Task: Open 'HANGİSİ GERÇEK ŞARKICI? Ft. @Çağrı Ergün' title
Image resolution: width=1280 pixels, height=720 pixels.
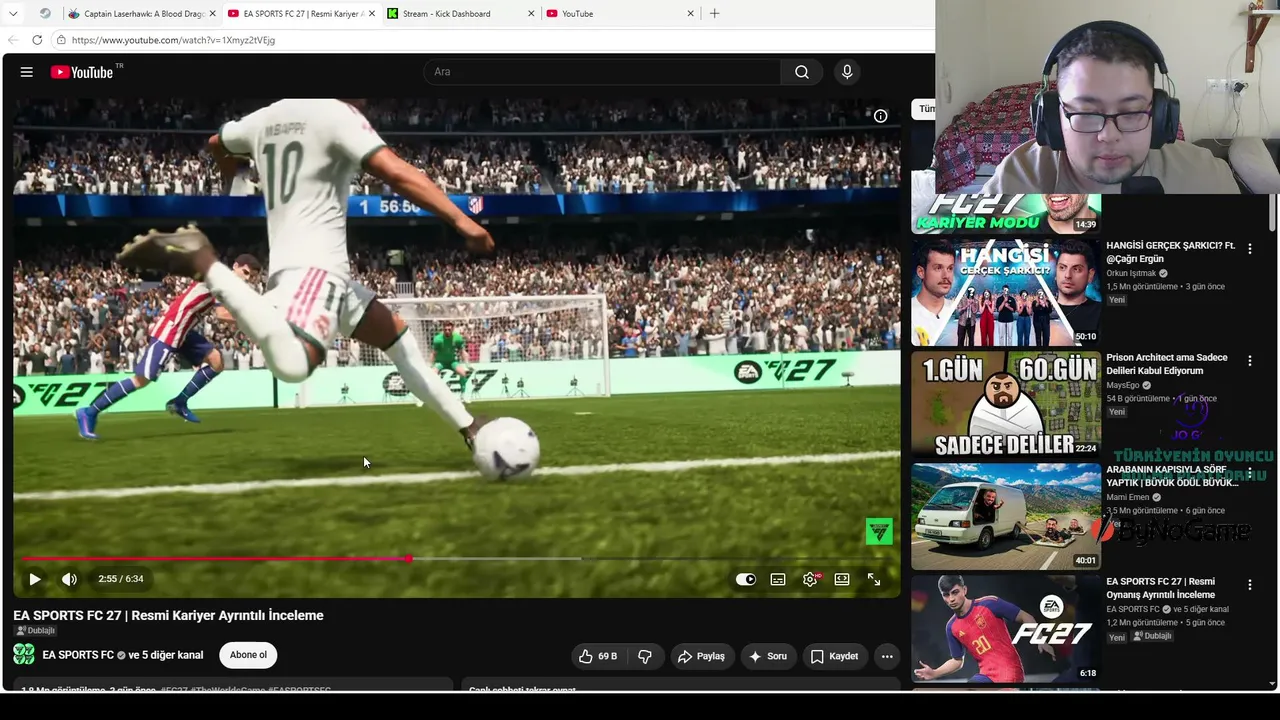Action: (x=1171, y=252)
